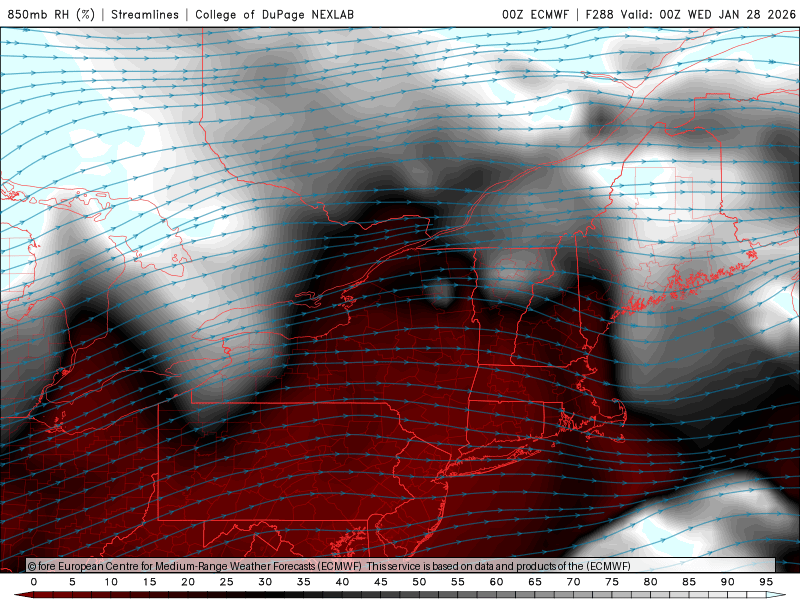Click the "Streamlines" label in header

[145, 14]
